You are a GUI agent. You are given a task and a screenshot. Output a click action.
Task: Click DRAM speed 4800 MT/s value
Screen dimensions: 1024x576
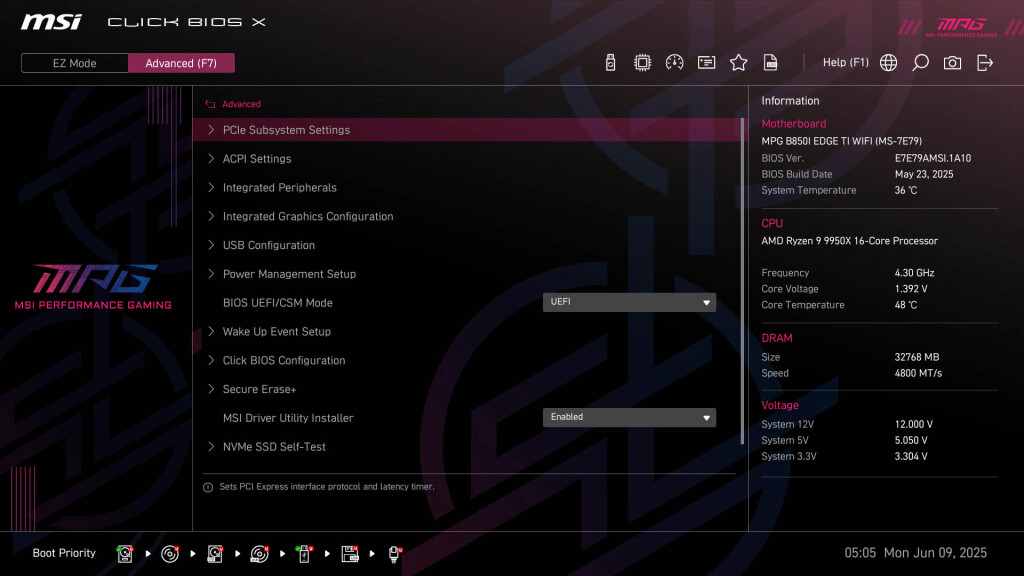(x=918, y=374)
